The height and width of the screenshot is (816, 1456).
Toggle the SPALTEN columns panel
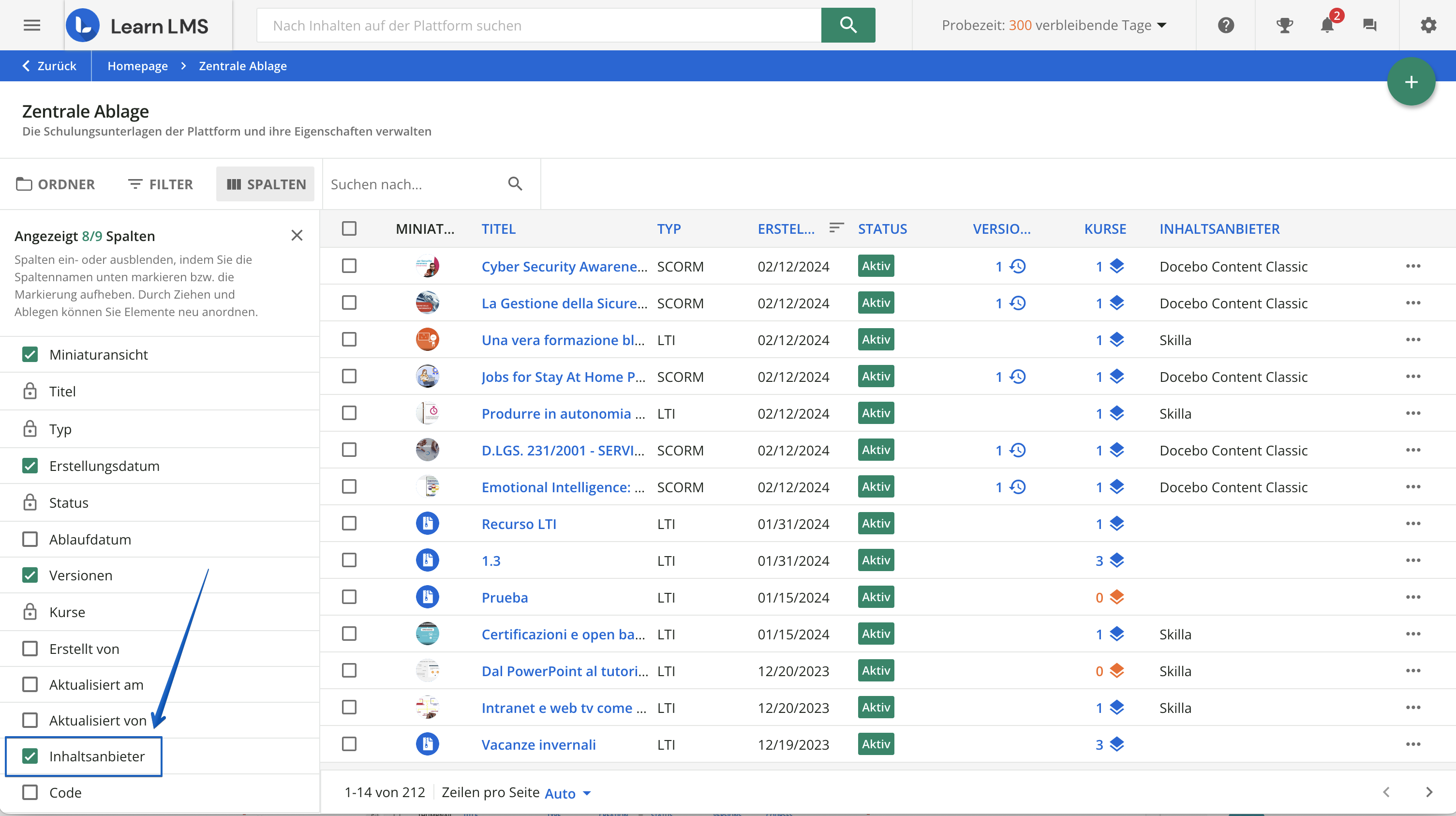coord(265,184)
